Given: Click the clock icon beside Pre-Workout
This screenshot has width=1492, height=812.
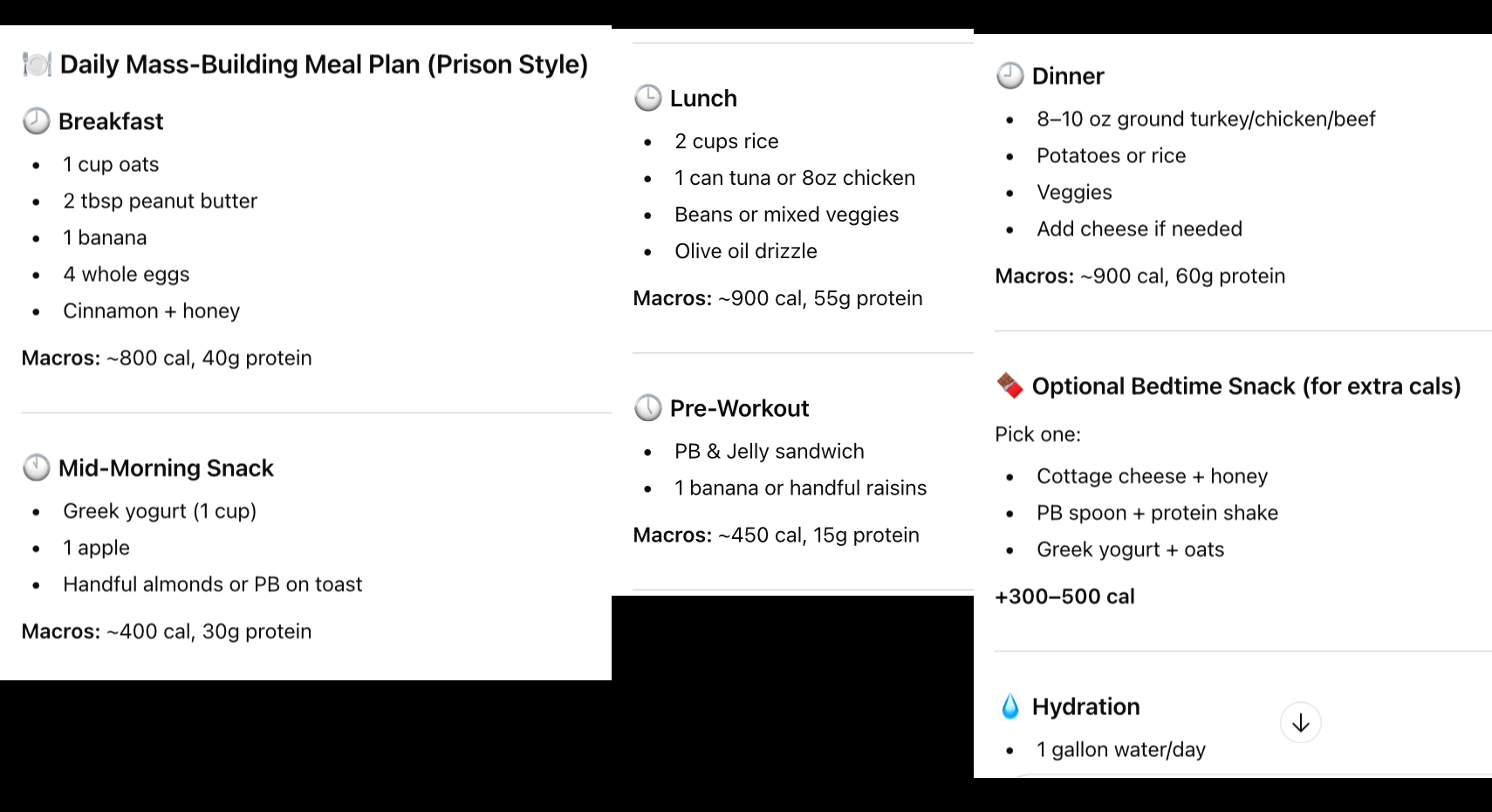Looking at the screenshot, I should (647, 408).
